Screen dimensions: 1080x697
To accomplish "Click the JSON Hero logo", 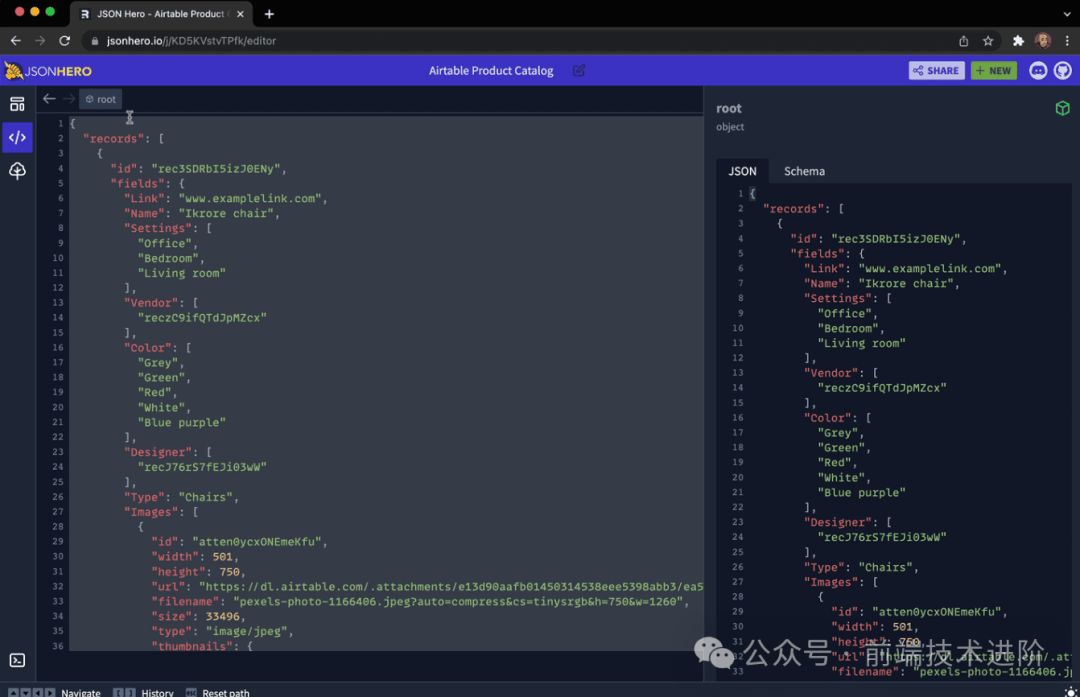I will pyautogui.click(x=48, y=71).
